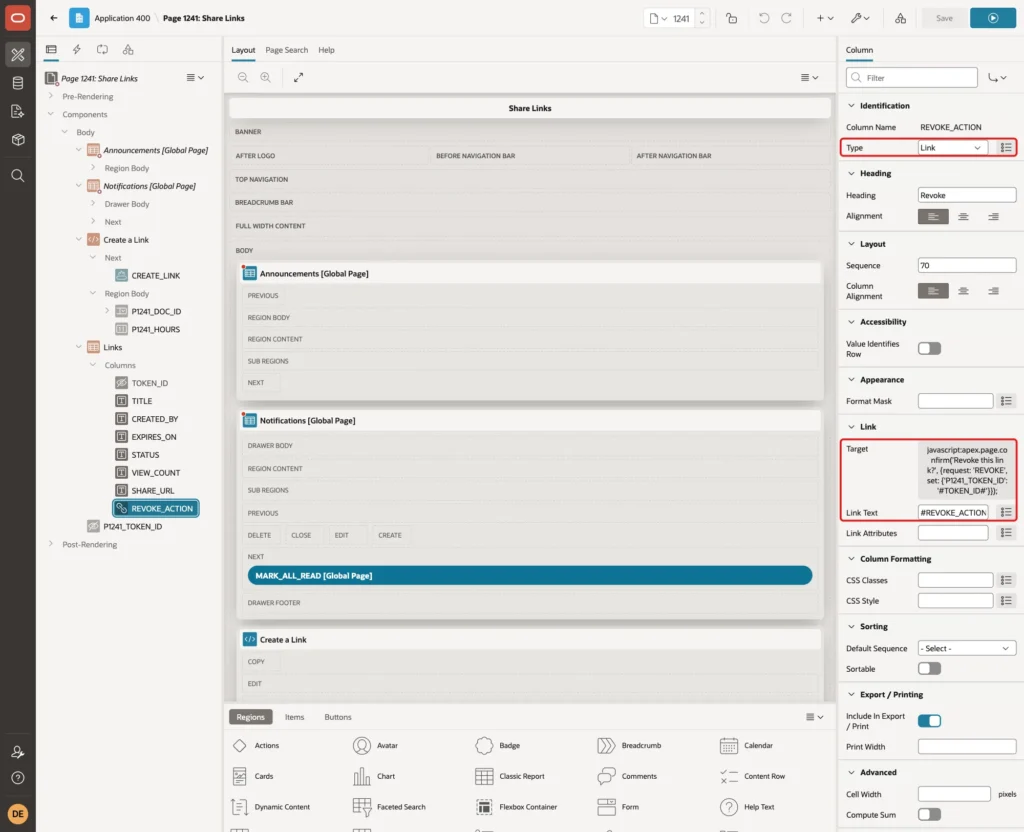
Task: Collapse the Column Formatting section
Action: pyautogui.click(x=851, y=559)
